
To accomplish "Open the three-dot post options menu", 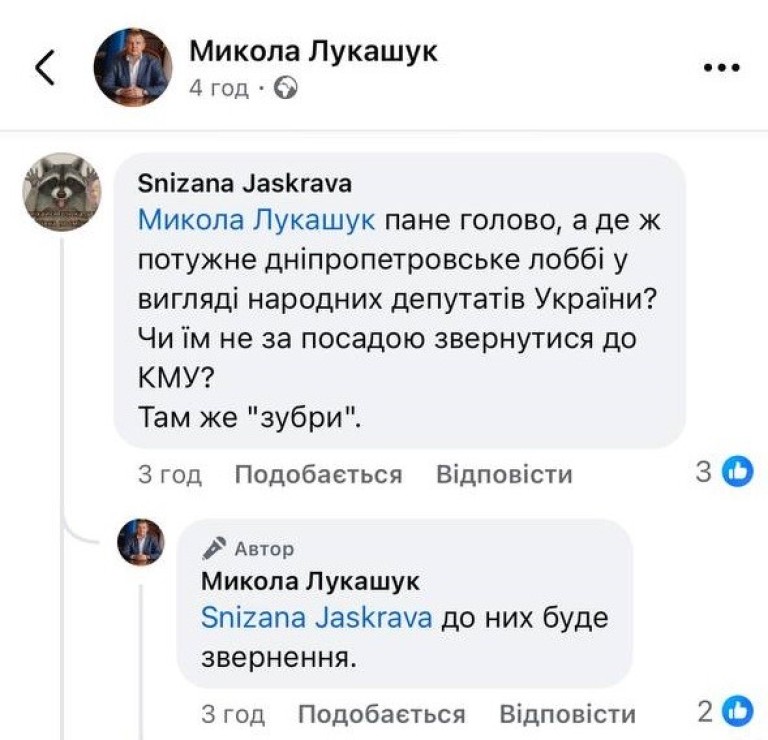I will click(721, 68).
